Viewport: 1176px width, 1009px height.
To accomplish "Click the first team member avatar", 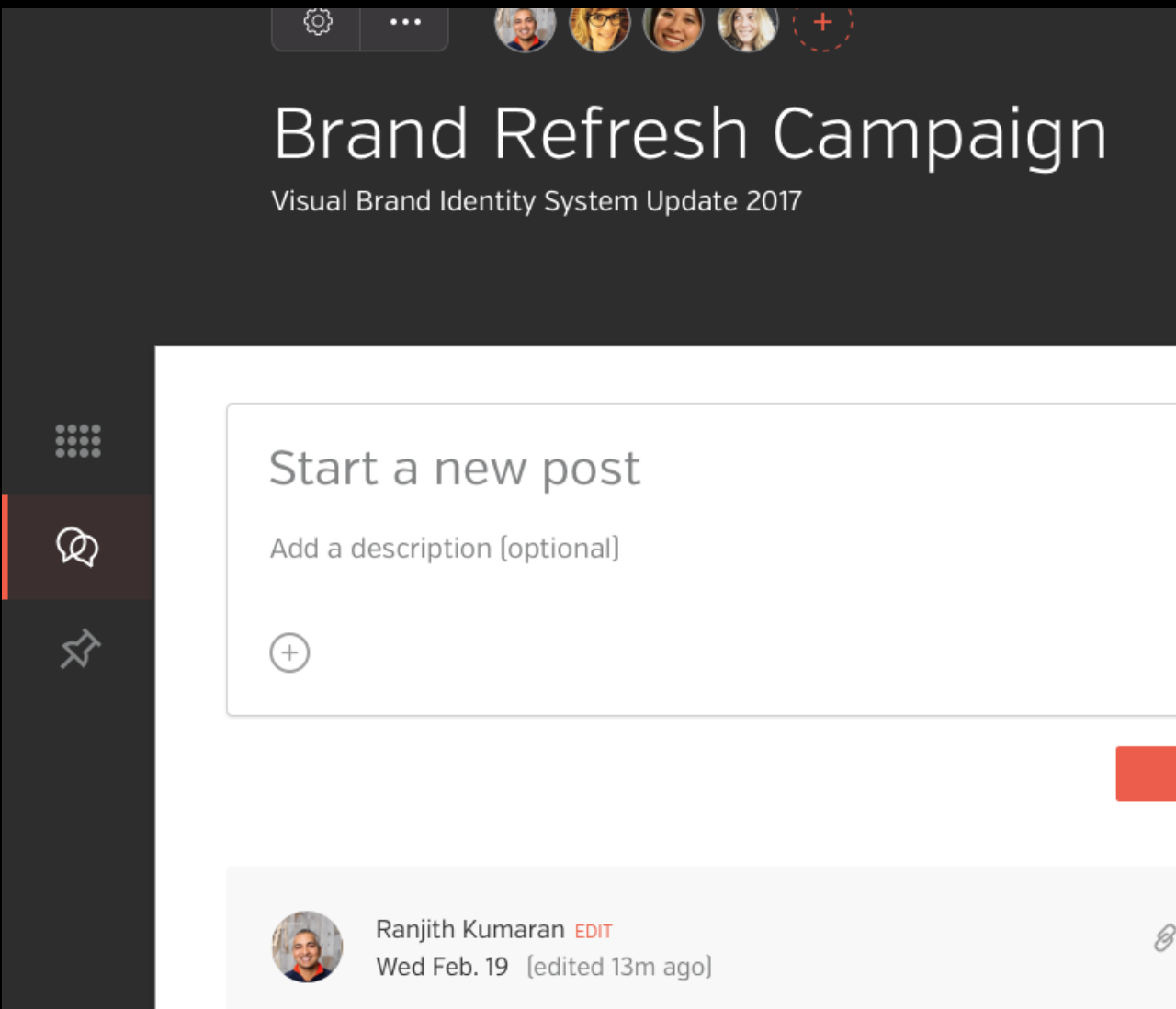I will pyautogui.click(x=526, y=26).
